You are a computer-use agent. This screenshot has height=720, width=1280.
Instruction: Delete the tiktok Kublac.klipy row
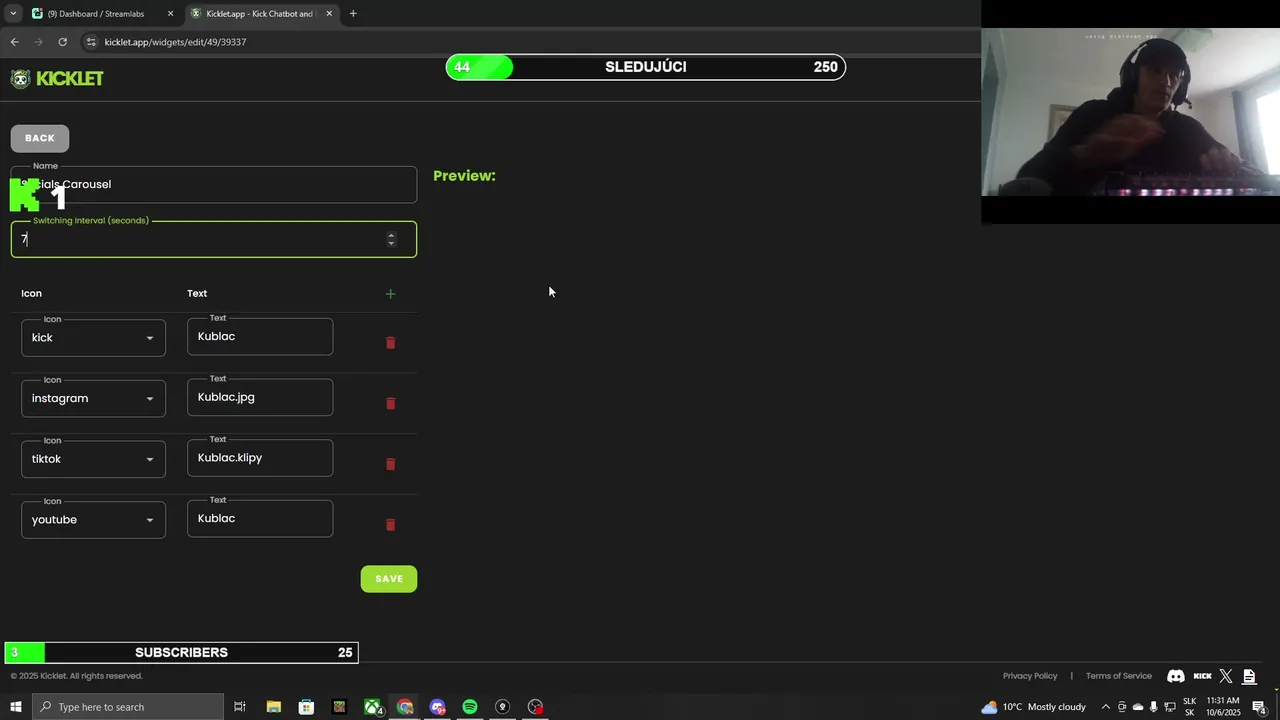click(x=390, y=464)
